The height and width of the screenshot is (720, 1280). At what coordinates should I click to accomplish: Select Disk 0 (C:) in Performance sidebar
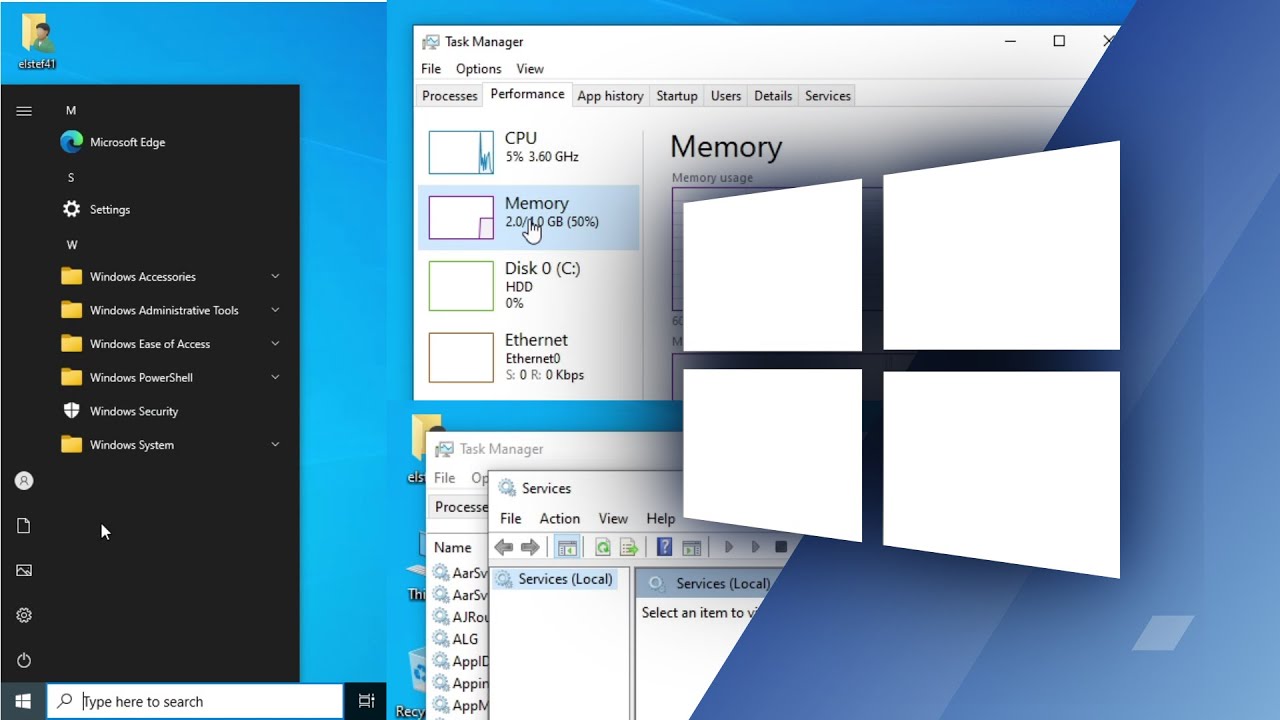(x=528, y=284)
